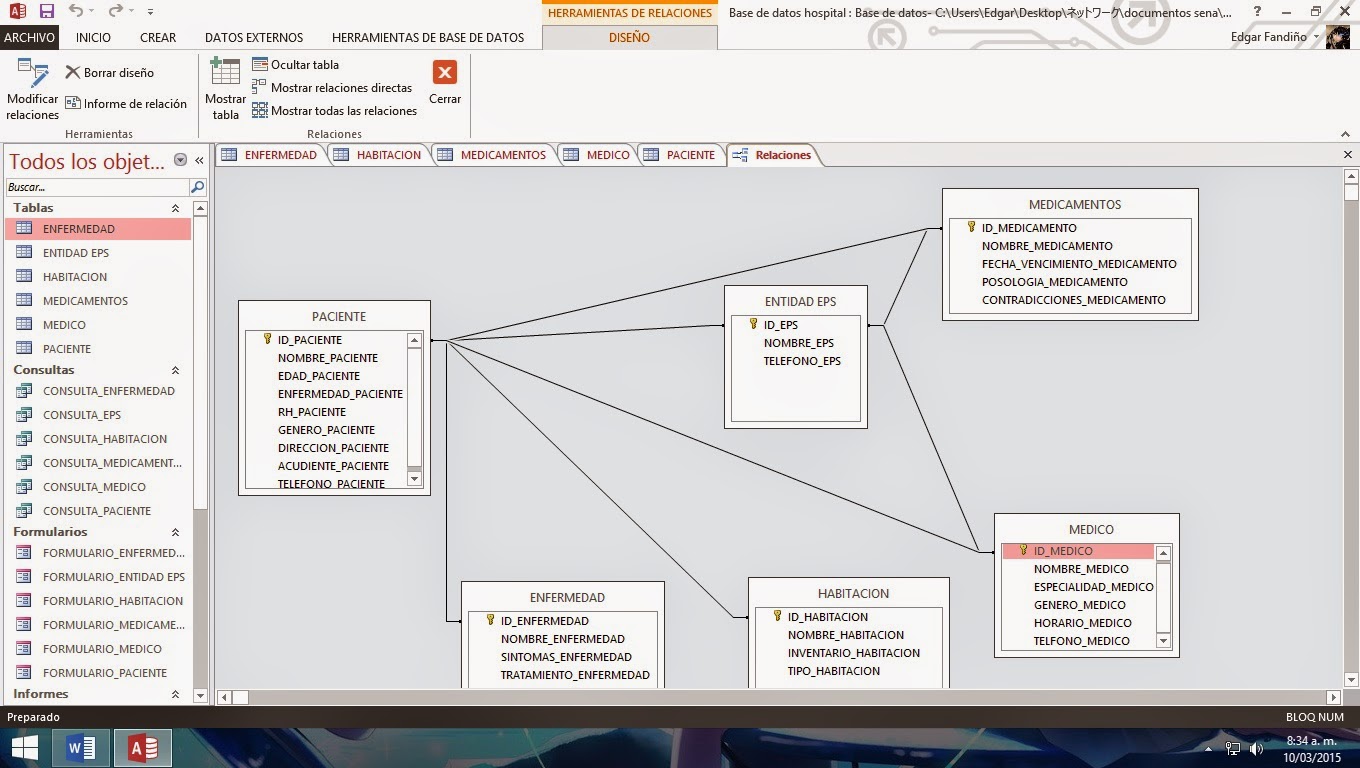Collapse the navigation pane shutter bar
This screenshot has width=1360, height=768.
click(199, 159)
